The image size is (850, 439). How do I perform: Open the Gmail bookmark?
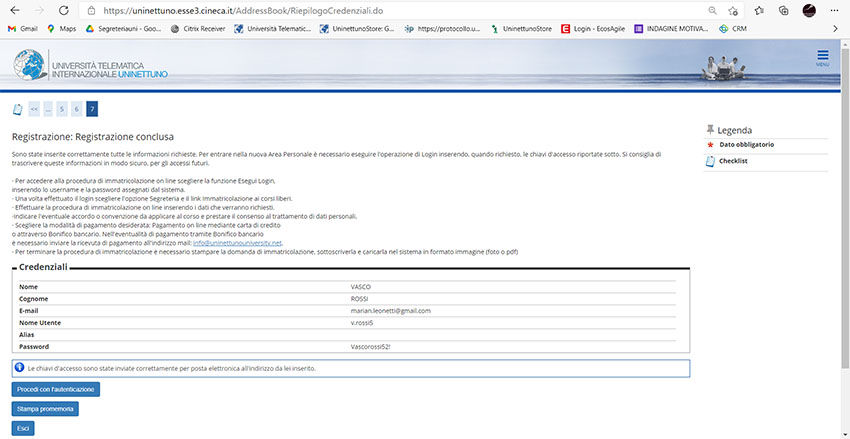[23, 29]
